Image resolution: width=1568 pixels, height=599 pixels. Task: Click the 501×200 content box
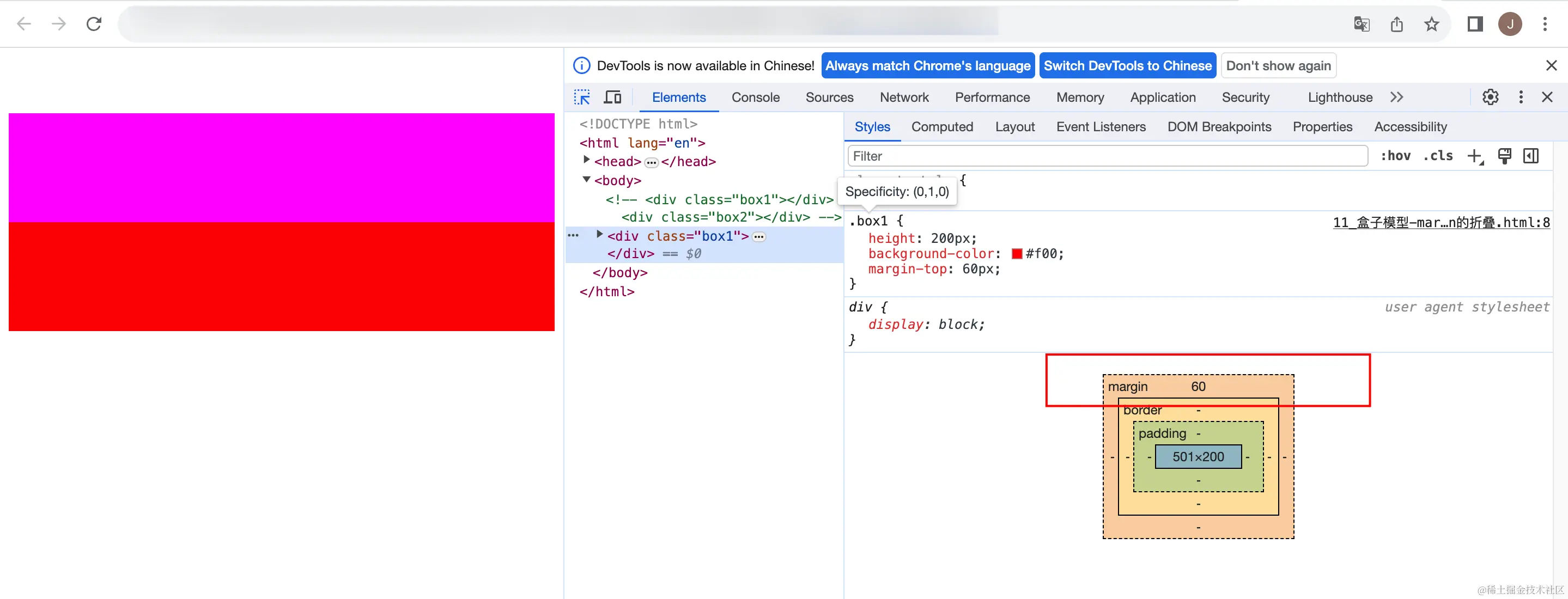coord(1198,457)
